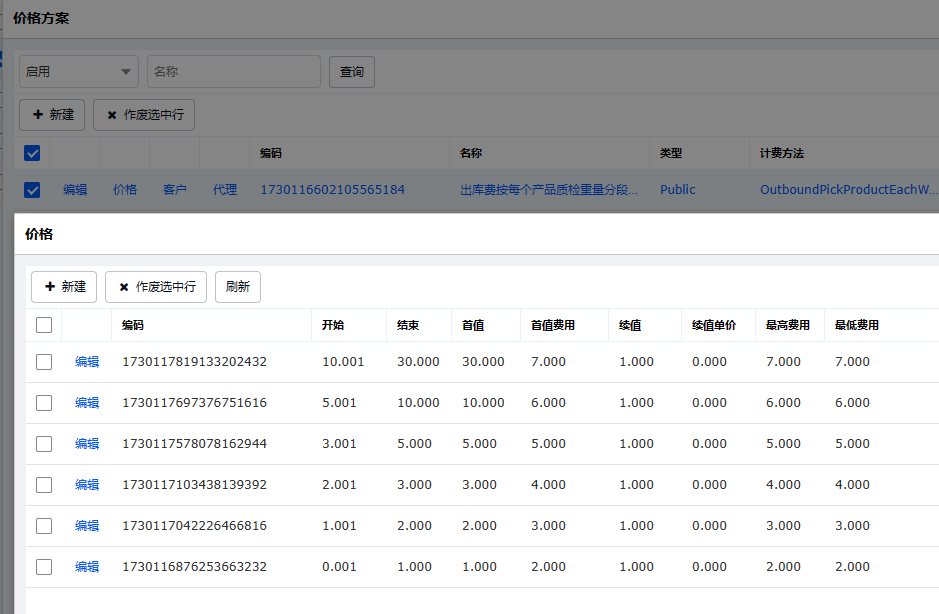Click the 编码 column header in 价格 table
This screenshot has width=939, height=614.
coord(133,325)
